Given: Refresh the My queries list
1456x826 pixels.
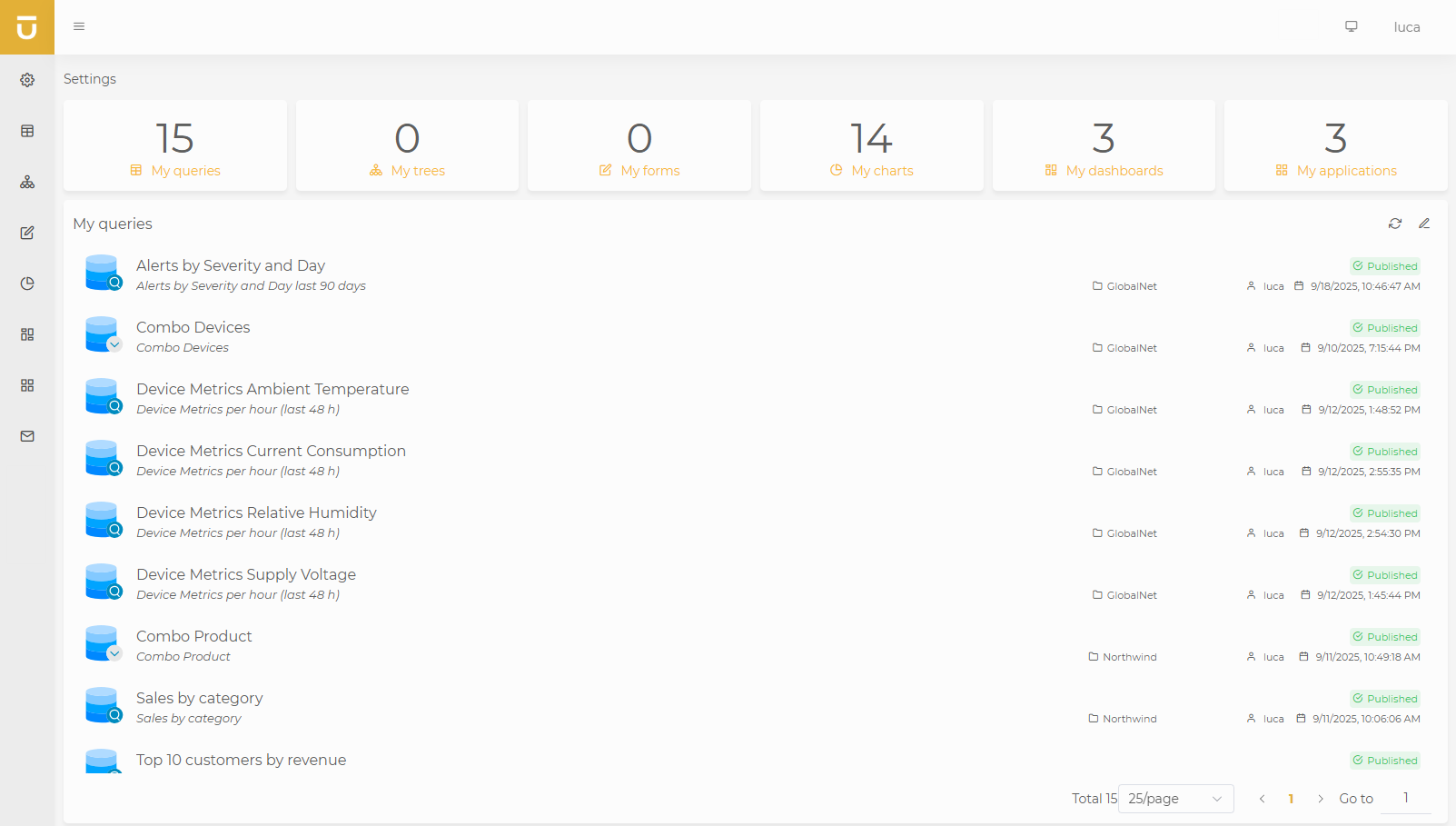Looking at the screenshot, I should coord(1395,223).
